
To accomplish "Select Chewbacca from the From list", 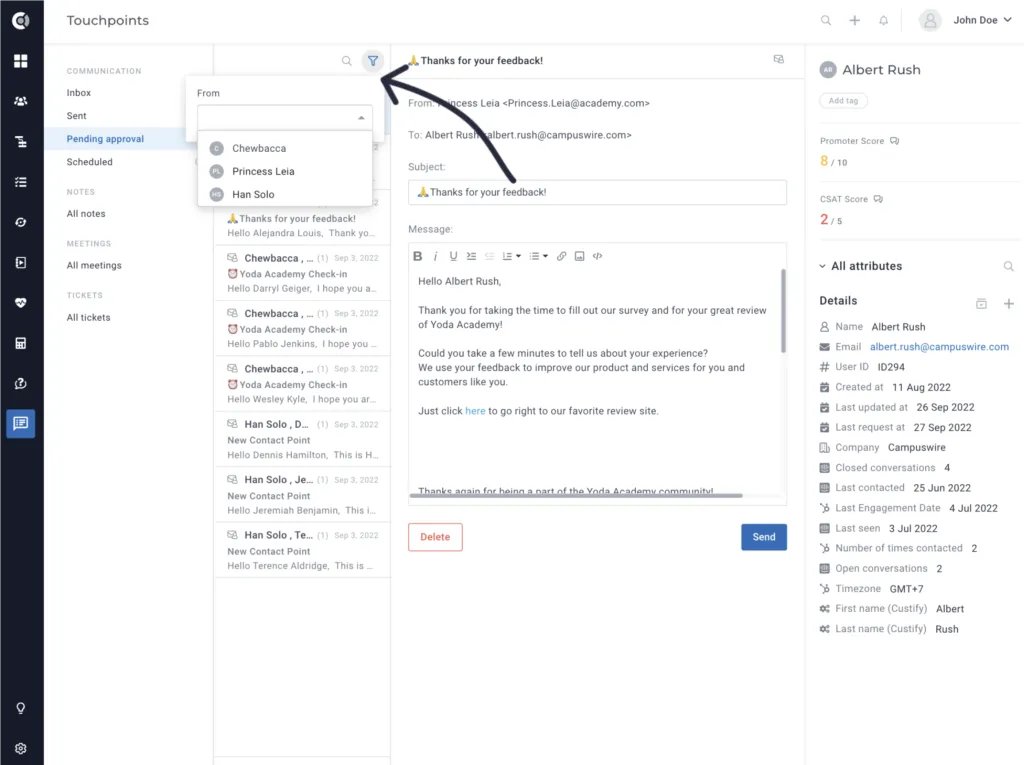I will coord(285,148).
